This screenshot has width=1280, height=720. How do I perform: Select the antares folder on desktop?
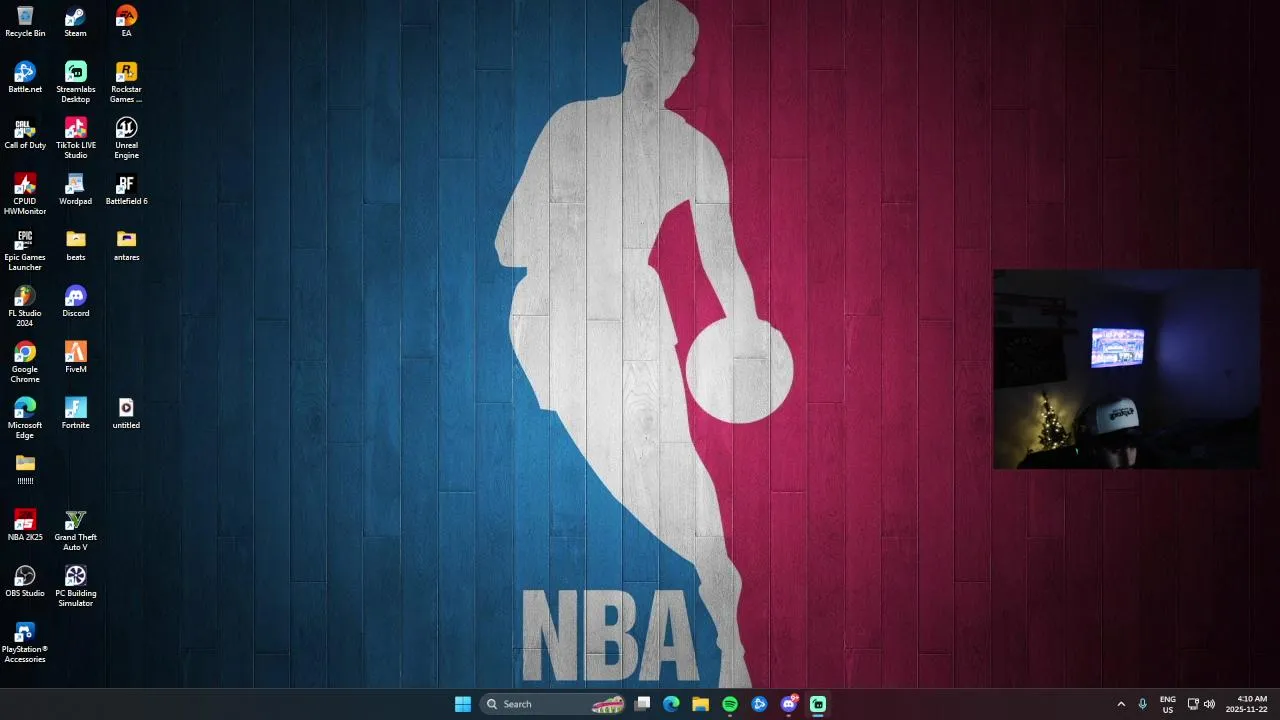pos(126,245)
